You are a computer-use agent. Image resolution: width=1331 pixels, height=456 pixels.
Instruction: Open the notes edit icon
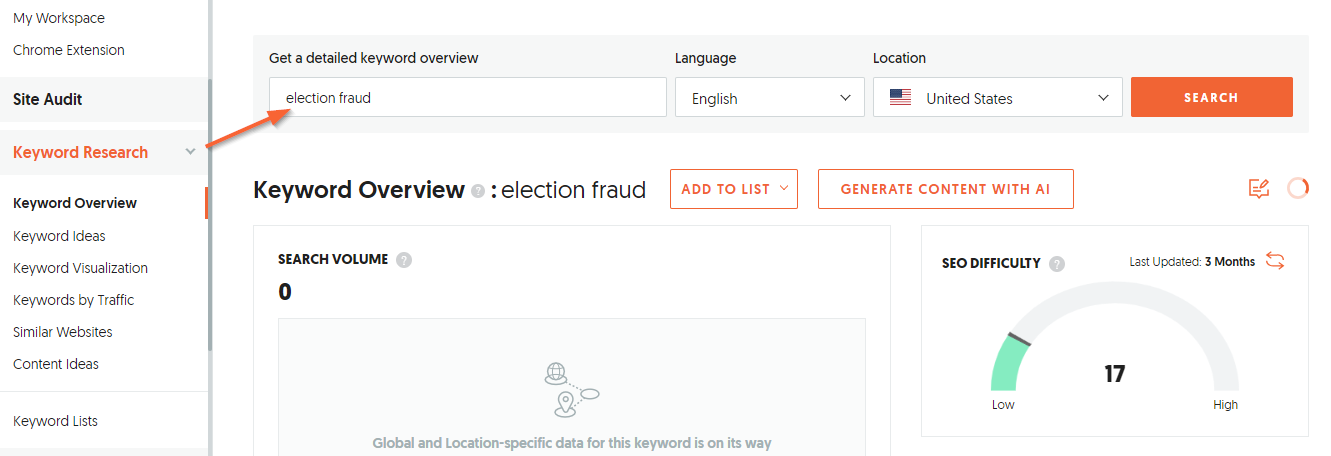click(1259, 188)
